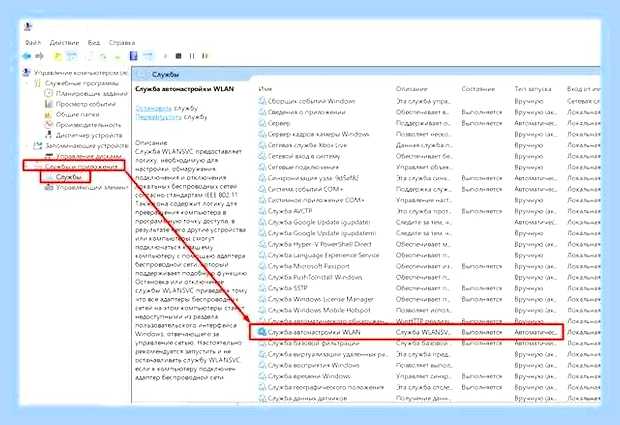Select Управление компьютером root tree node
This screenshot has height=425, width=620.
[x=80, y=73]
